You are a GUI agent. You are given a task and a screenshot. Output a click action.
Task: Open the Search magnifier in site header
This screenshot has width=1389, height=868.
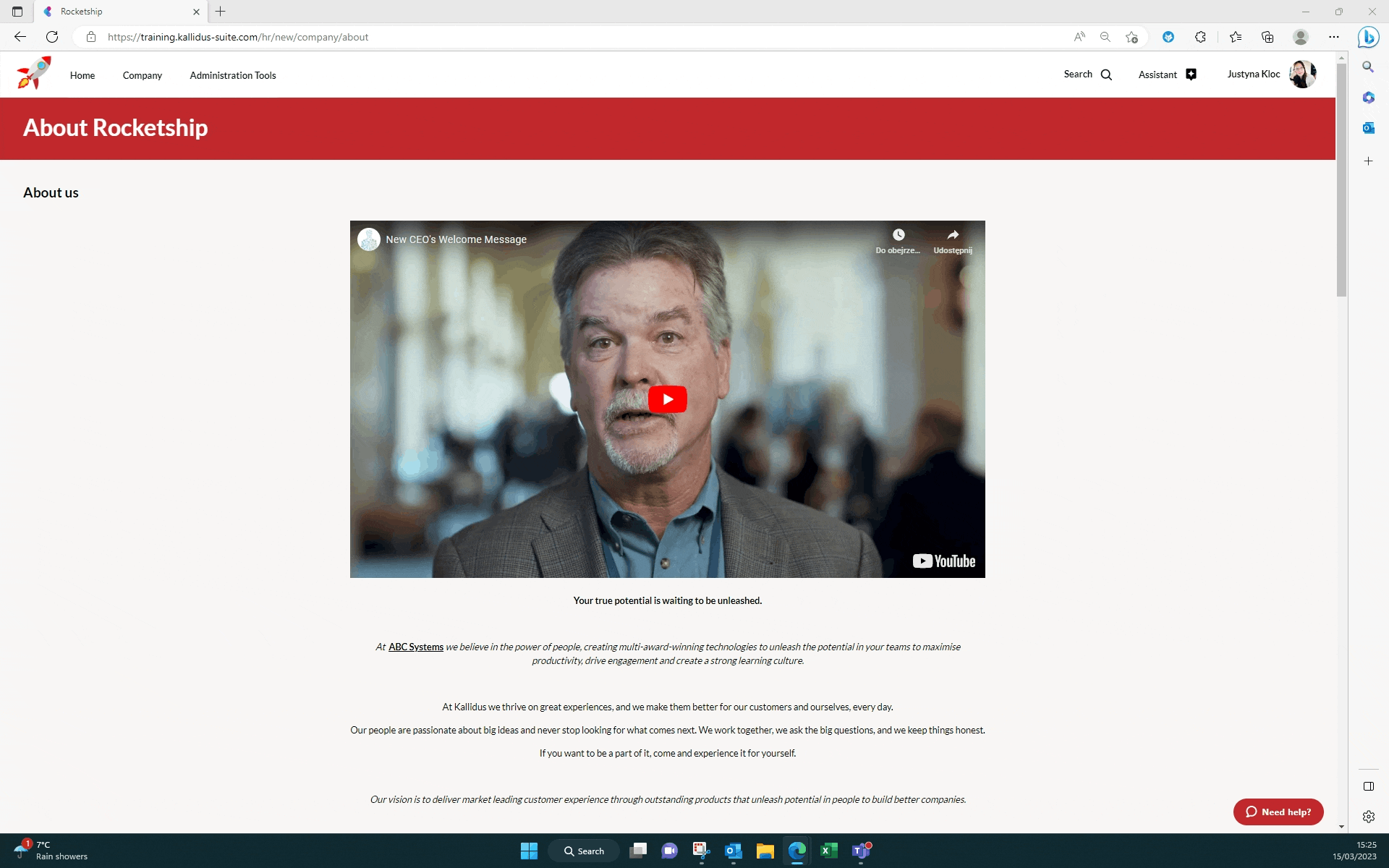pos(1105,75)
